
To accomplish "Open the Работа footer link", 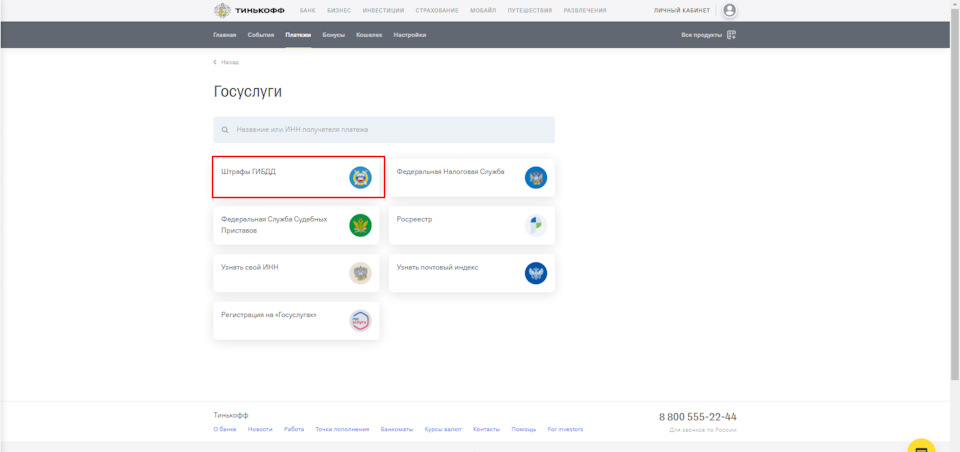I will point(294,429).
